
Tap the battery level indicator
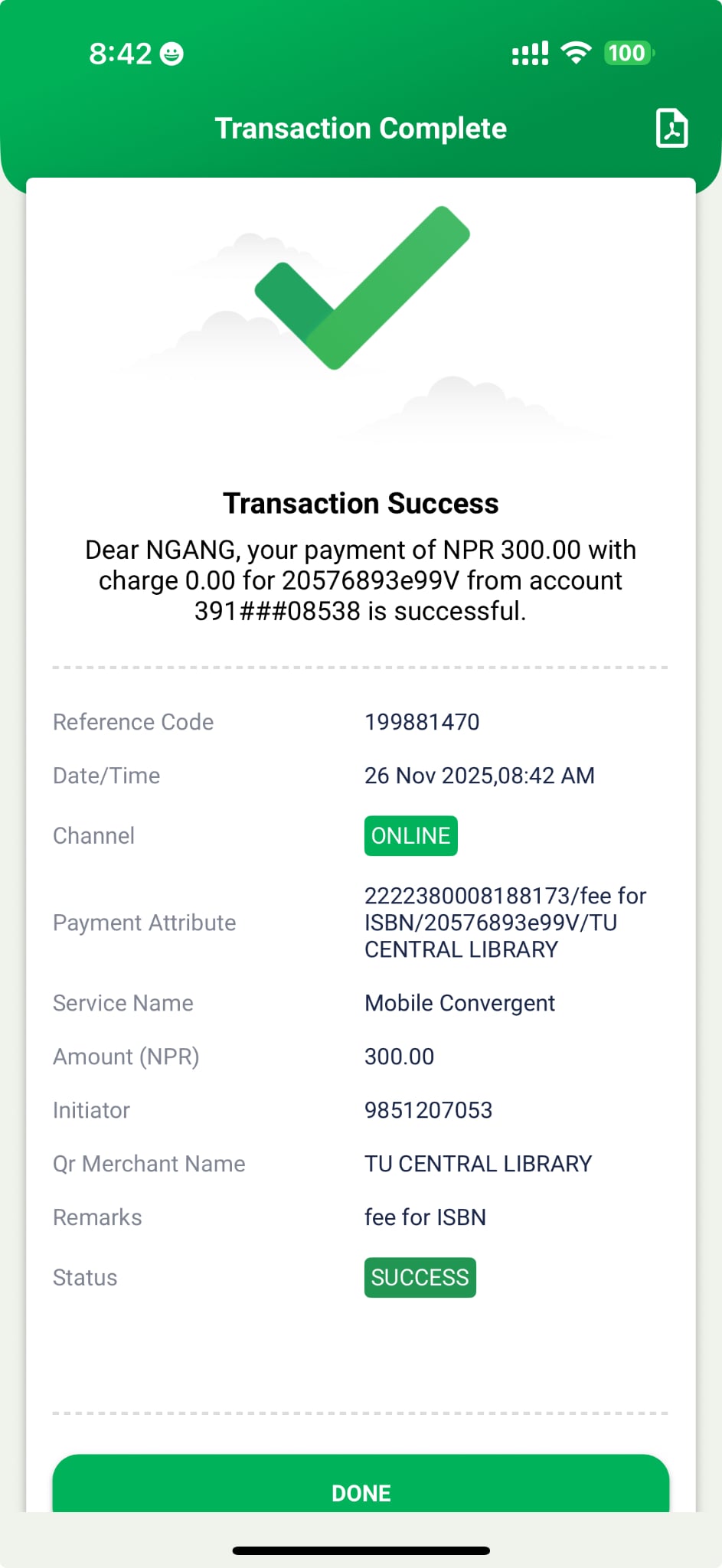tap(628, 53)
